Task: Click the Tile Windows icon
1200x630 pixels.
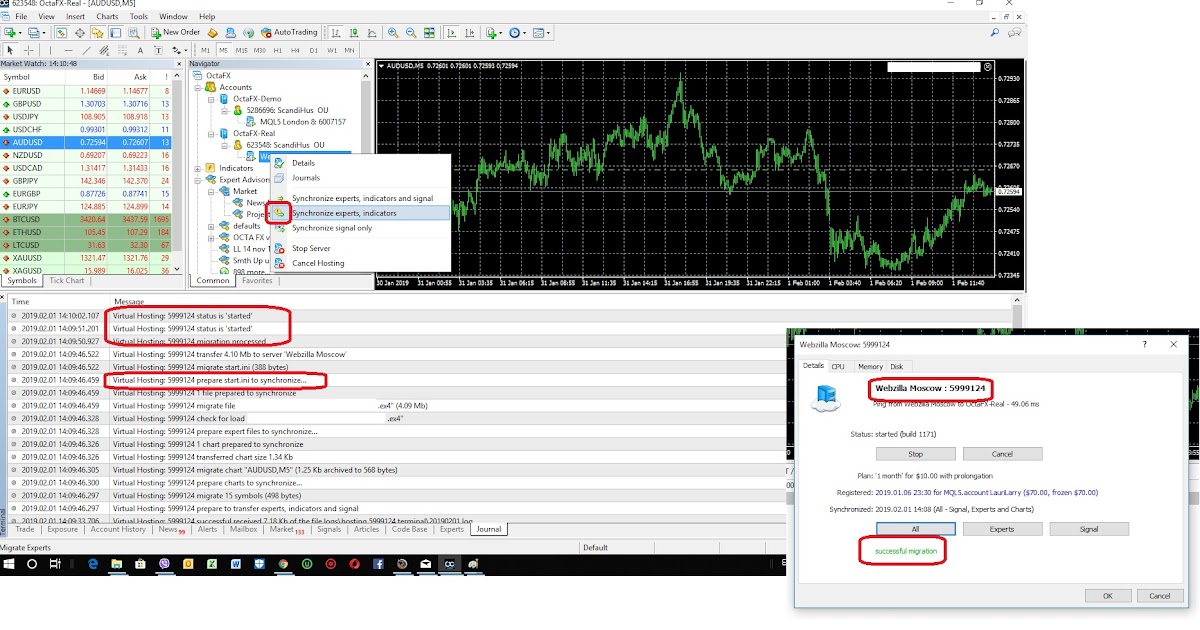Action: click(429, 32)
